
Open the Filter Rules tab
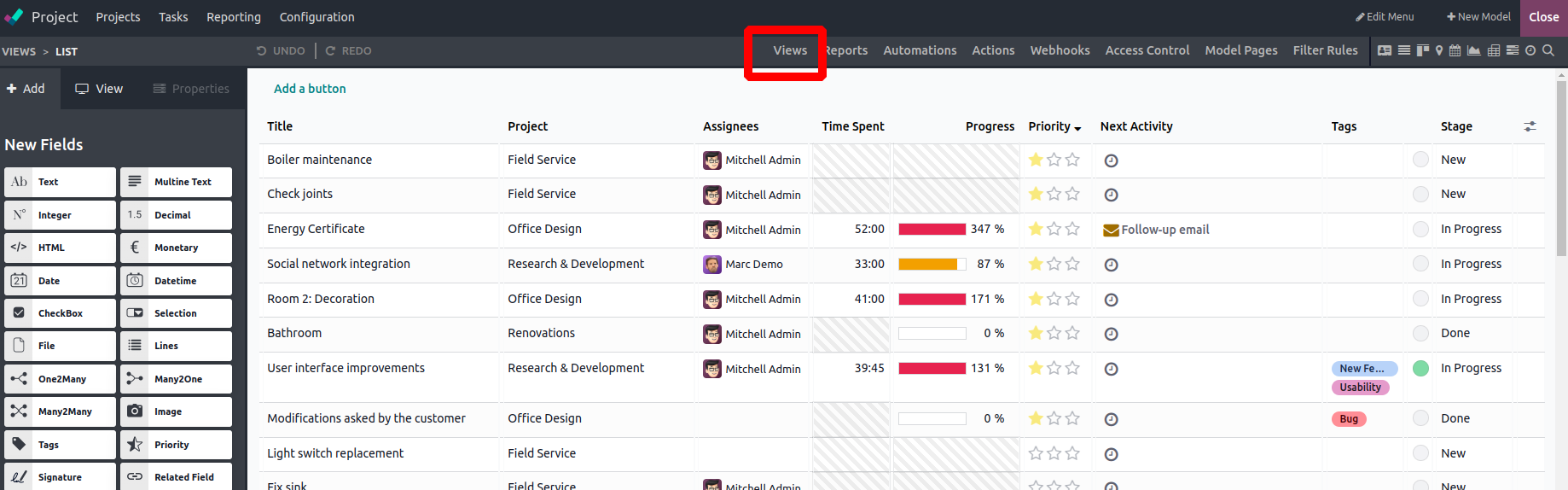pos(1325,50)
